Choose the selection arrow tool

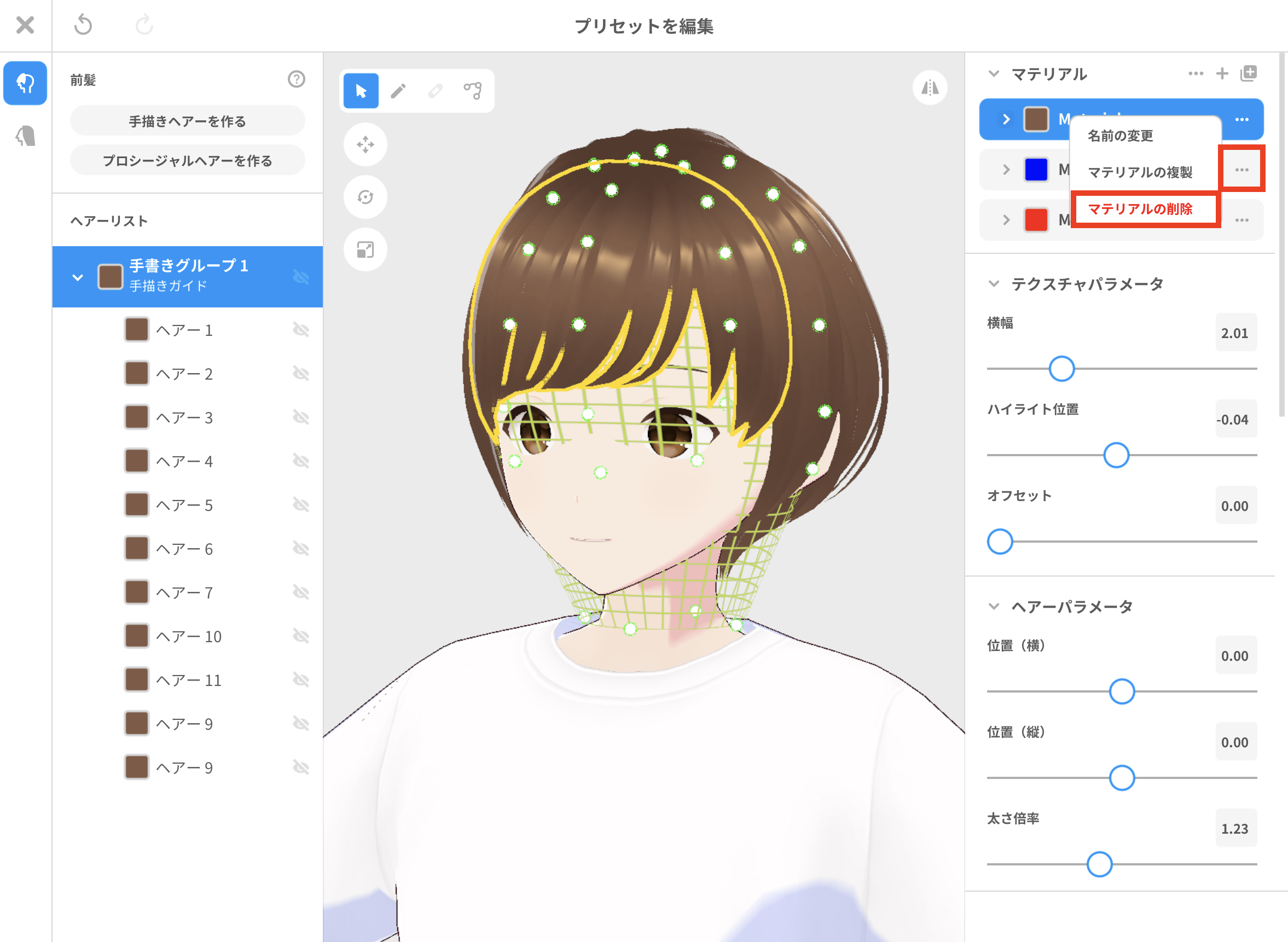click(361, 91)
